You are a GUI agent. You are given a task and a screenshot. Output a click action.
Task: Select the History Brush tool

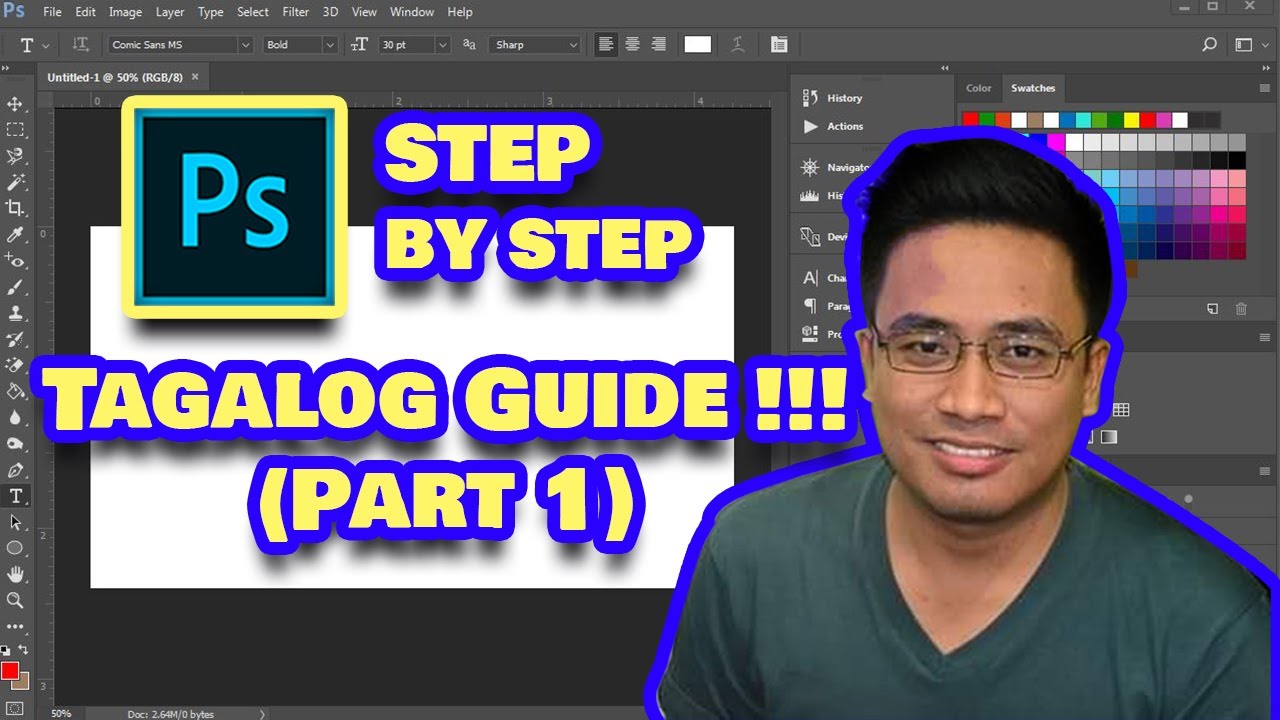coord(15,339)
